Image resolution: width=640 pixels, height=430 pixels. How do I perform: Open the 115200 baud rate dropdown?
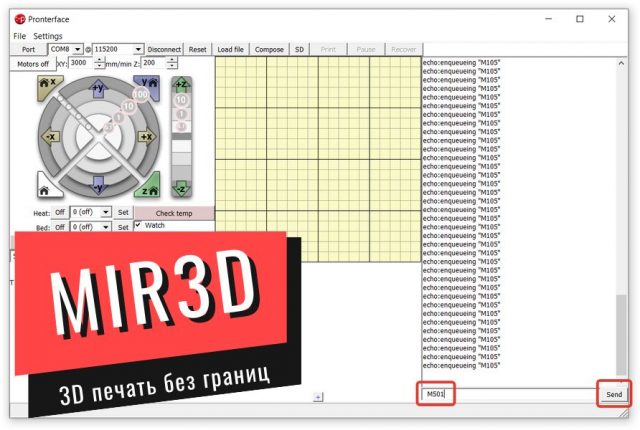click(138, 49)
